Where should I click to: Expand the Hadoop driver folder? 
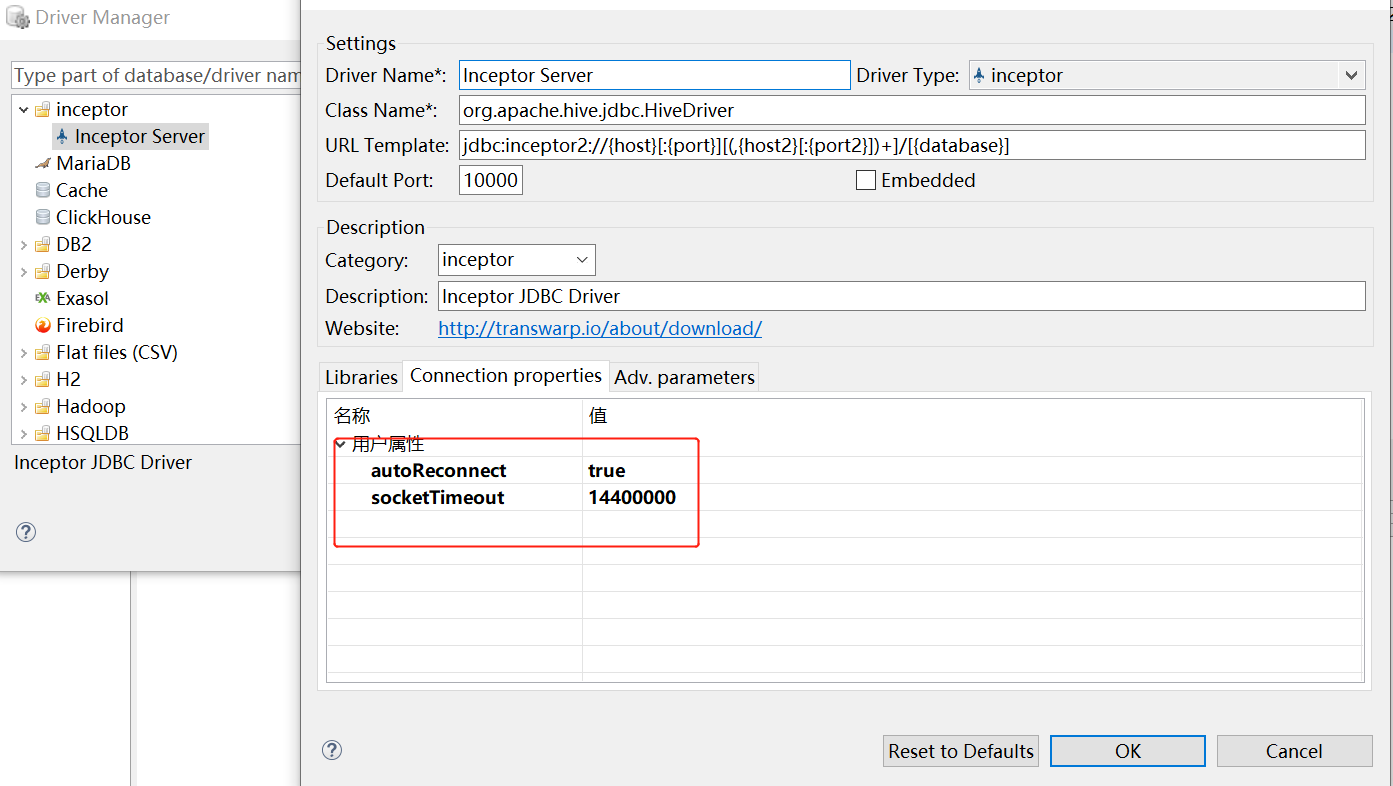(x=24, y=407)
